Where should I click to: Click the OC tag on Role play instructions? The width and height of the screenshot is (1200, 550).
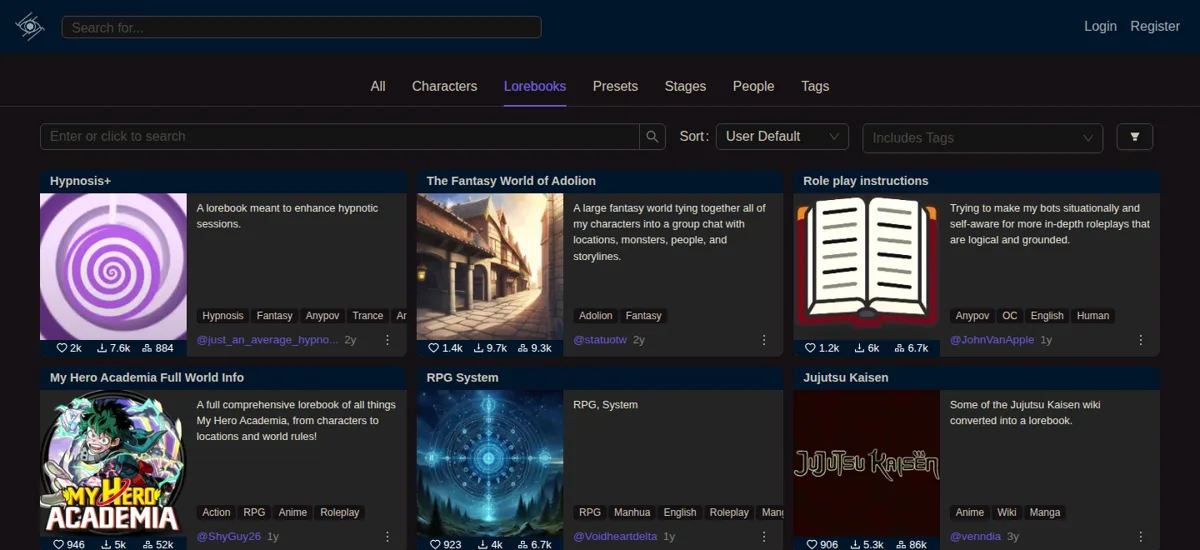(x=1010, y=316)
